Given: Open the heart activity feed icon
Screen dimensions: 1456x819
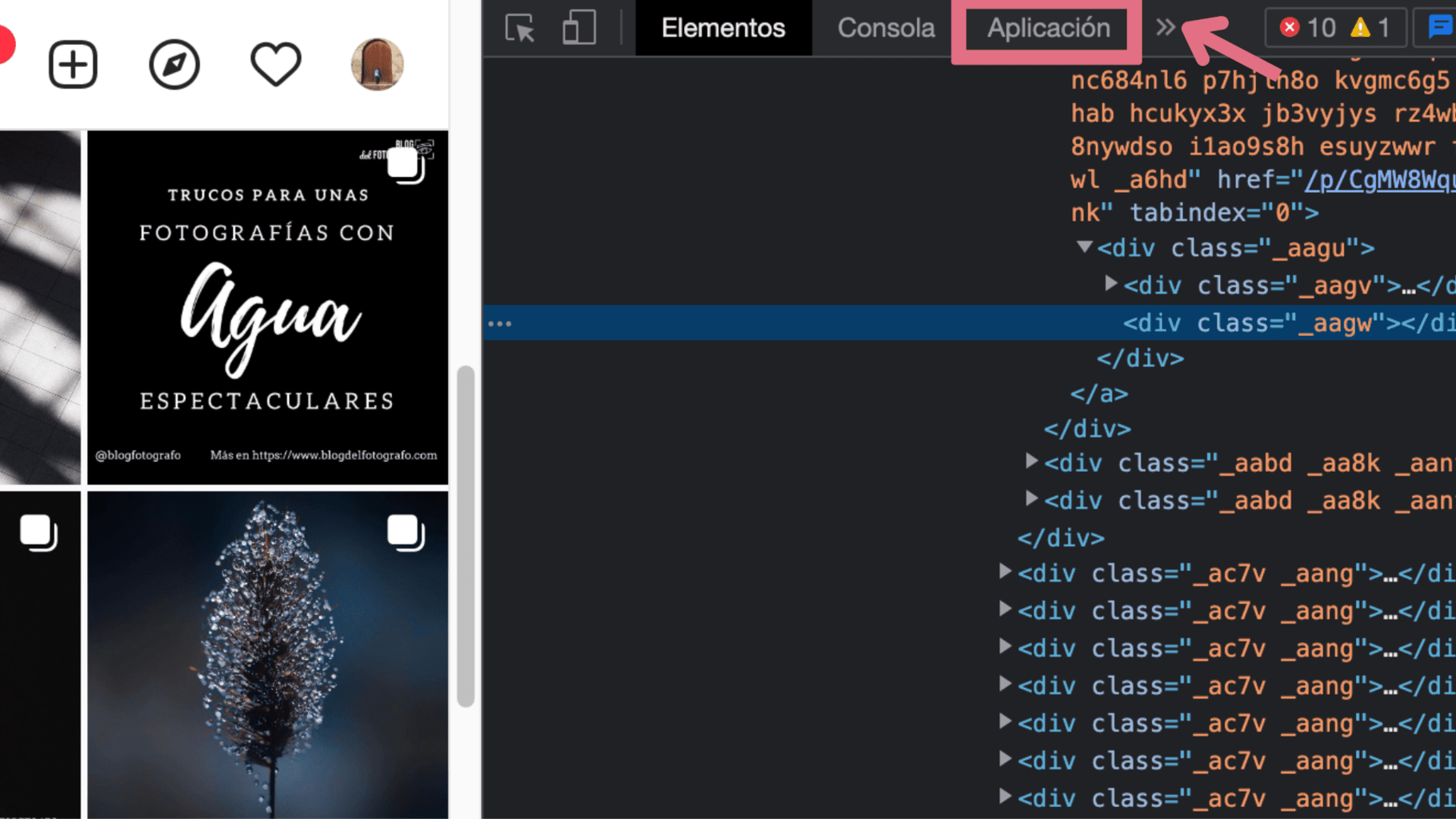Looking at the screenshot, I should (x=276, y=64).
